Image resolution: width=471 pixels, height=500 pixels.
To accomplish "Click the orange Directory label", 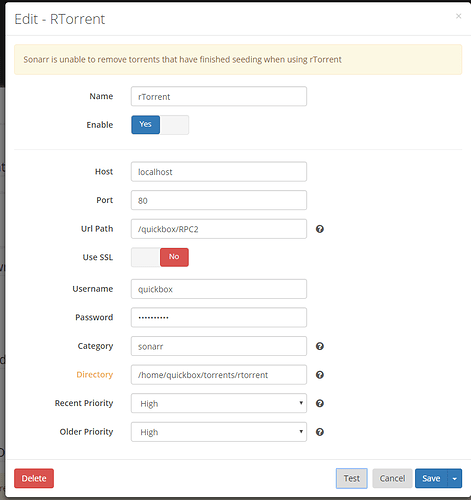I will [95, 375].
